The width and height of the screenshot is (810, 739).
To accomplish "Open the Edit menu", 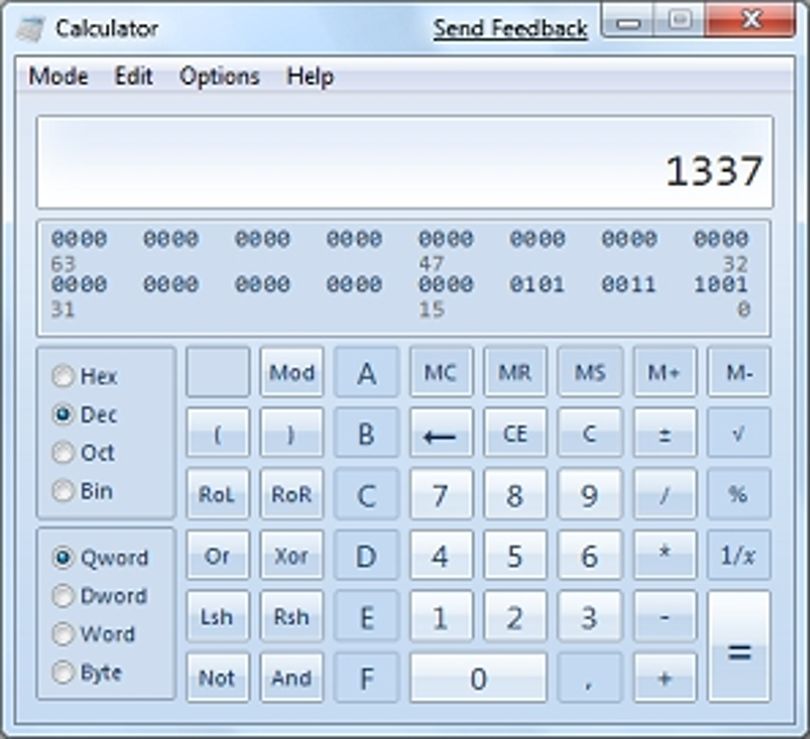I will (133, 76).
